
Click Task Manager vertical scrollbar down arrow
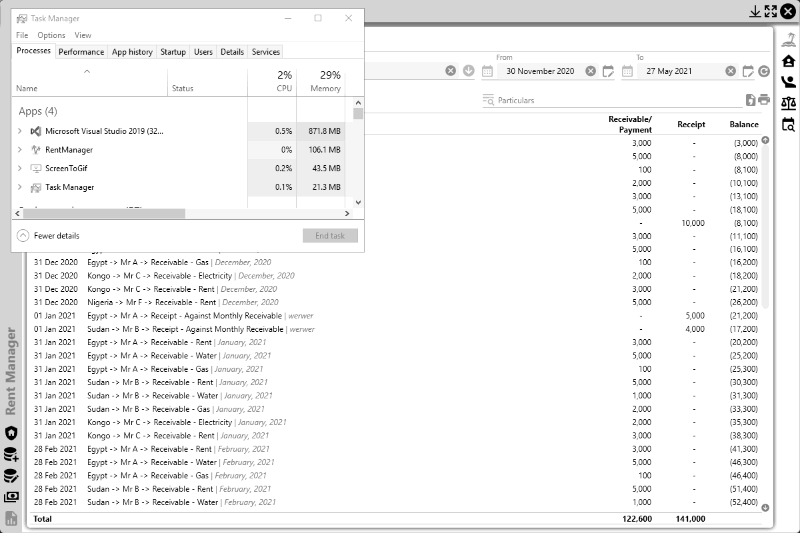point(358,202)
